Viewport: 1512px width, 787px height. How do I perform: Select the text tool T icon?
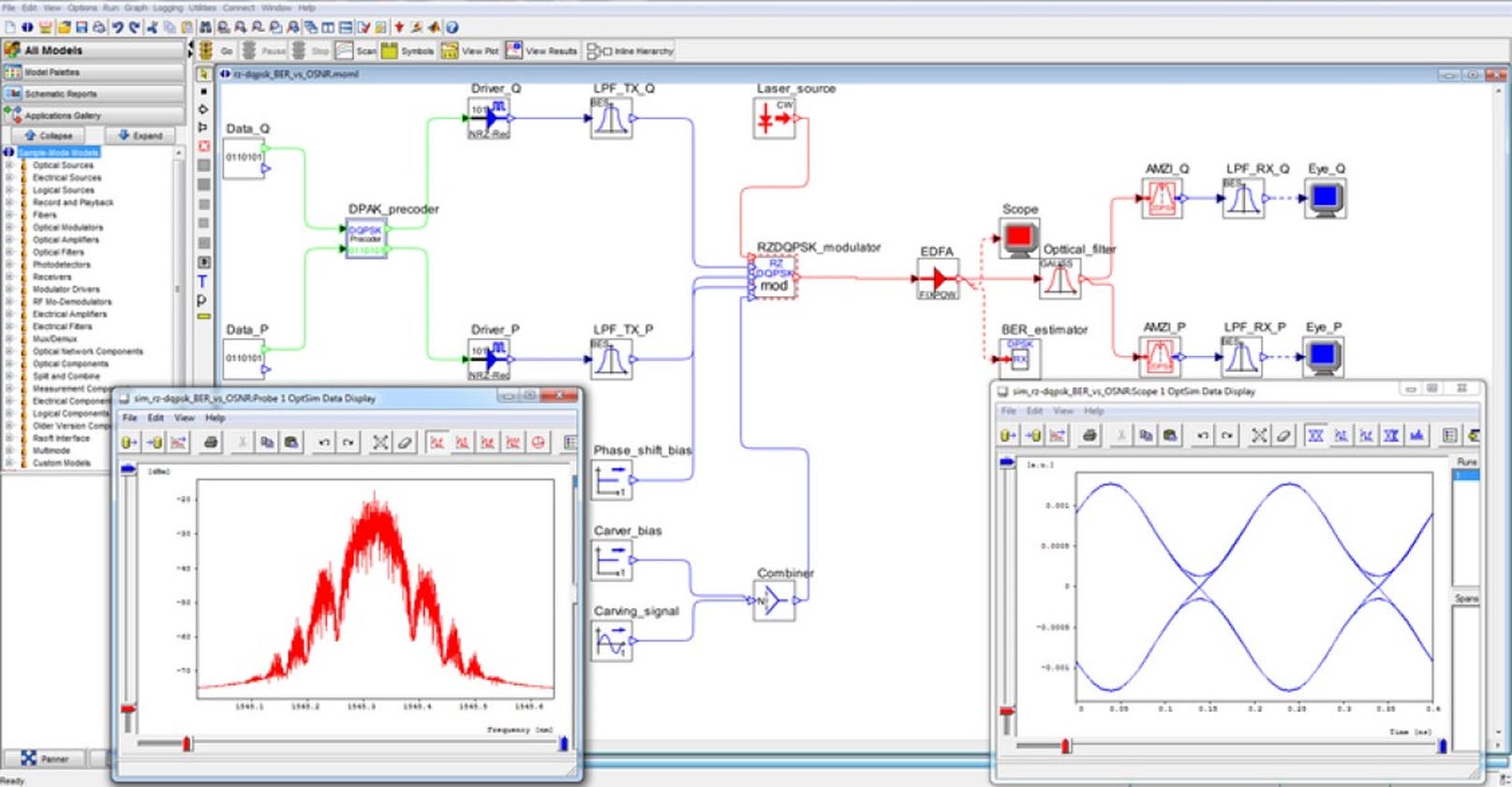202,281
